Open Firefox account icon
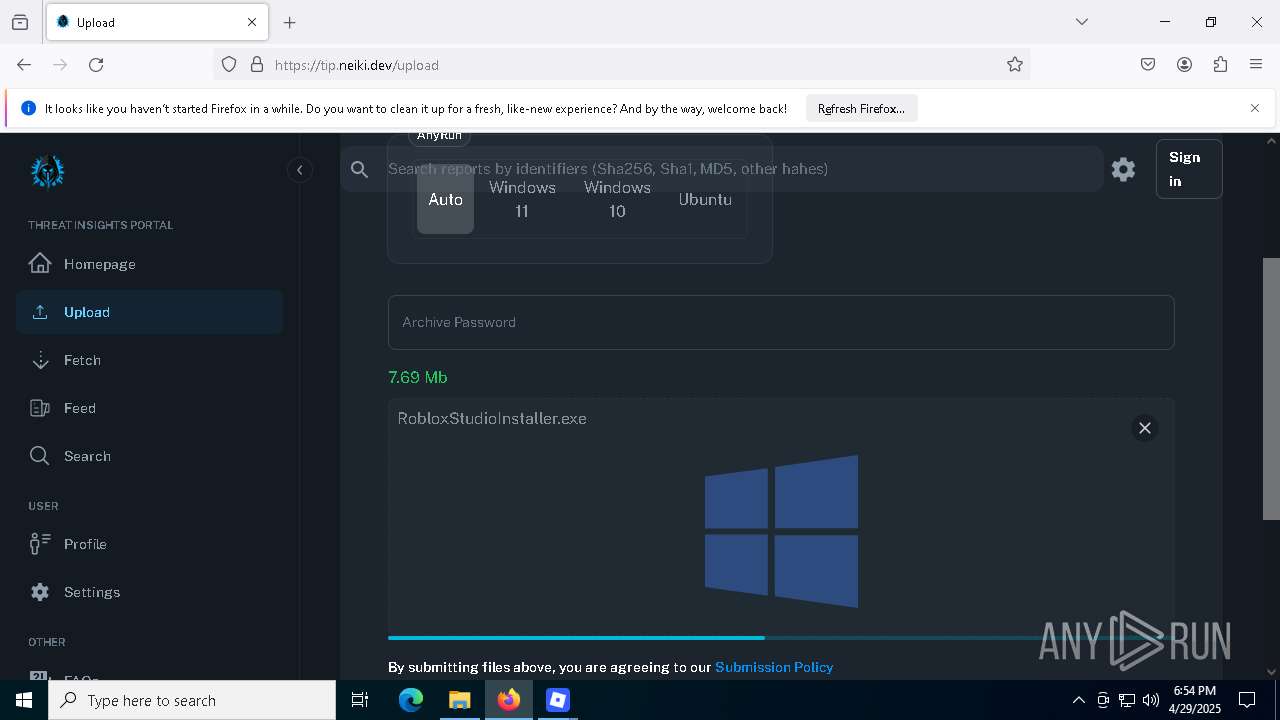Viewport: 1280px width, 720px height. (x=1184, y=64)
